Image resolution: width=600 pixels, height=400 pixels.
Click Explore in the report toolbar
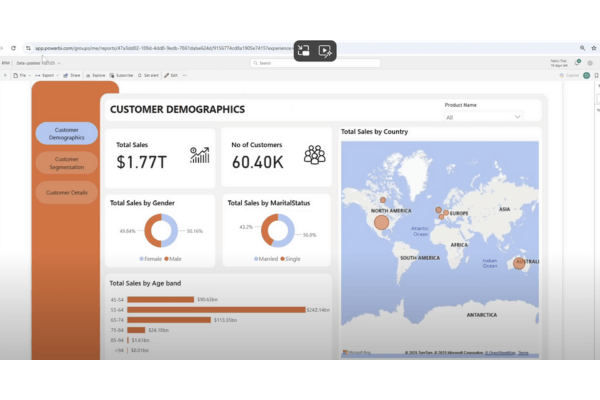tap(96, 75)
